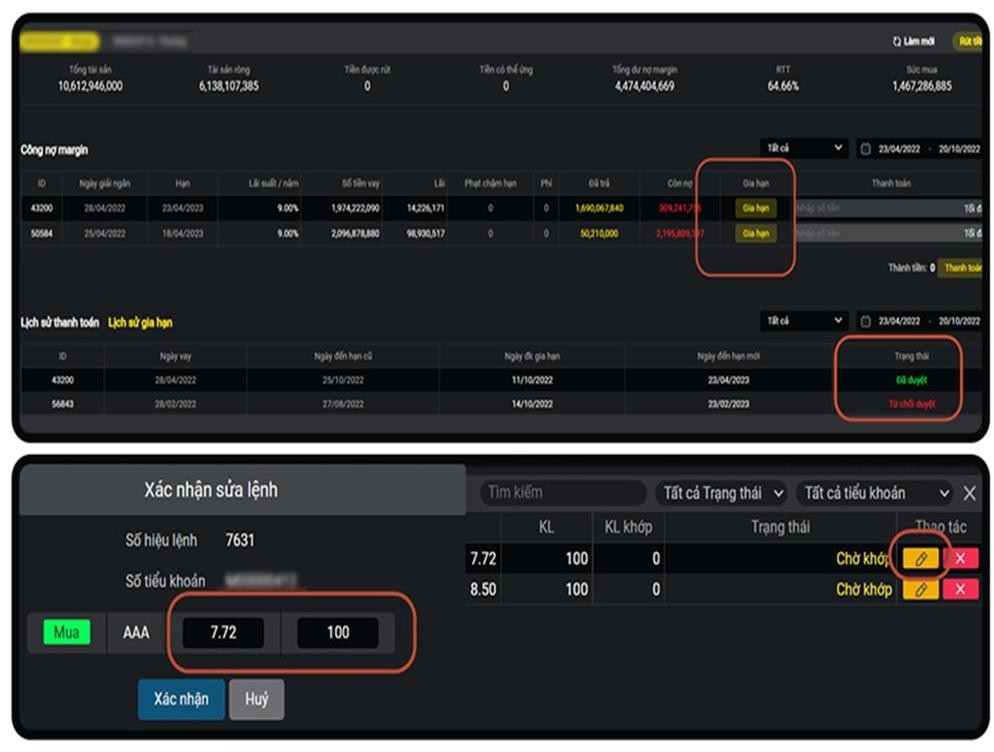This screenshot has width=994, height=752.
Task: Expand the Tất cả filter above margin debt table
Action: (x=804, y=148)
